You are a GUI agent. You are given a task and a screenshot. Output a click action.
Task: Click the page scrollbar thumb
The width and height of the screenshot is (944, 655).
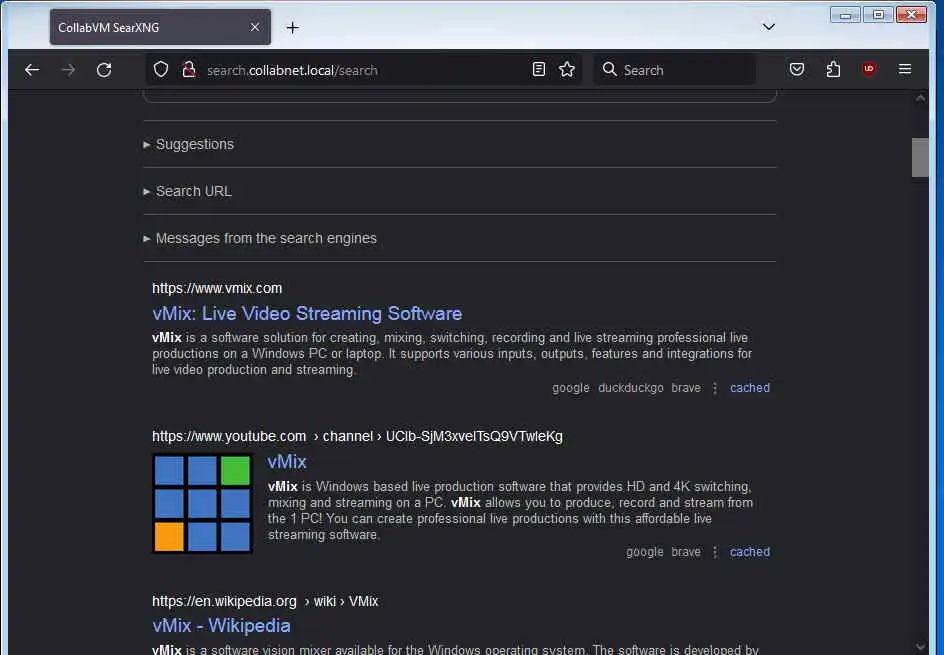[920, 158]
